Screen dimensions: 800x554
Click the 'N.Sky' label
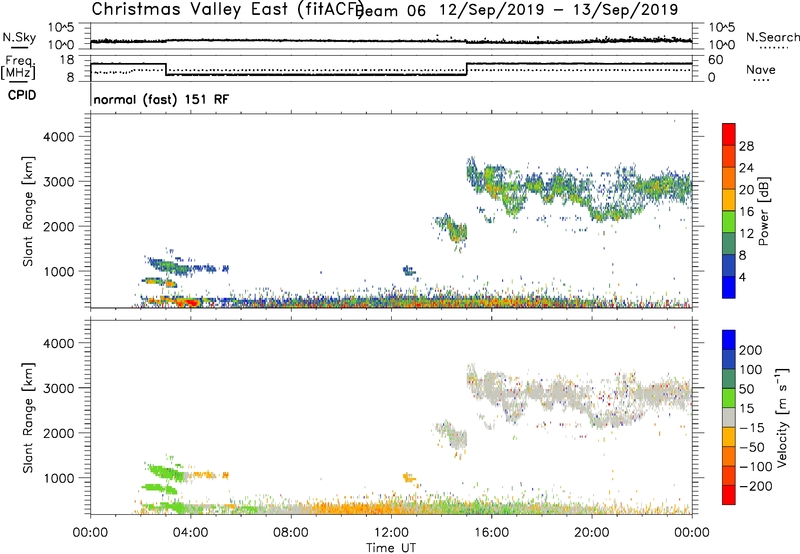[x=19, y=38]
